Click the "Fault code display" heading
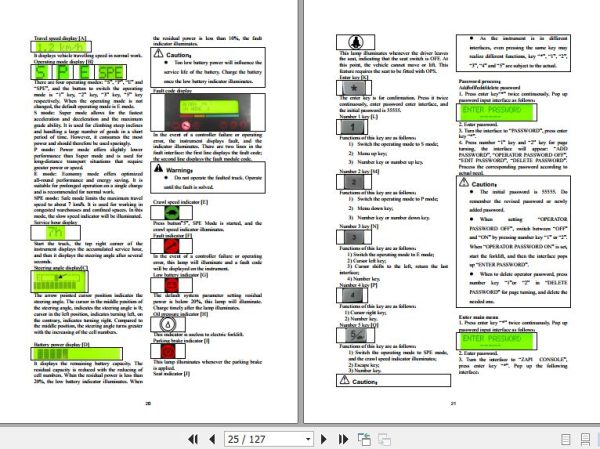The image size is (600, 449). [172, 91]
